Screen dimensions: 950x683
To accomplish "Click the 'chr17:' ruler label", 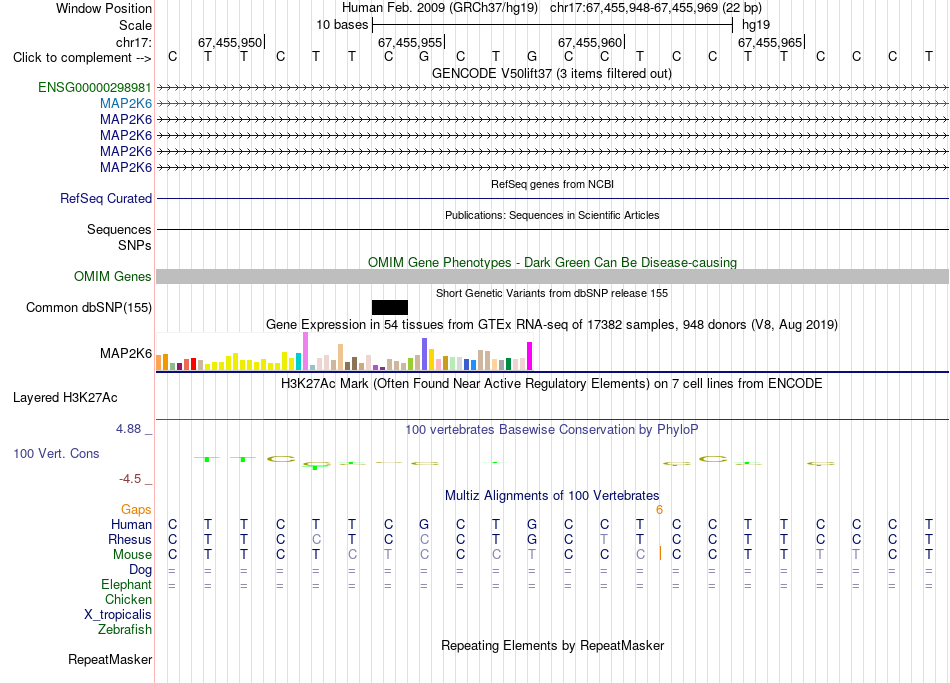I will click(x=134, y=42).
